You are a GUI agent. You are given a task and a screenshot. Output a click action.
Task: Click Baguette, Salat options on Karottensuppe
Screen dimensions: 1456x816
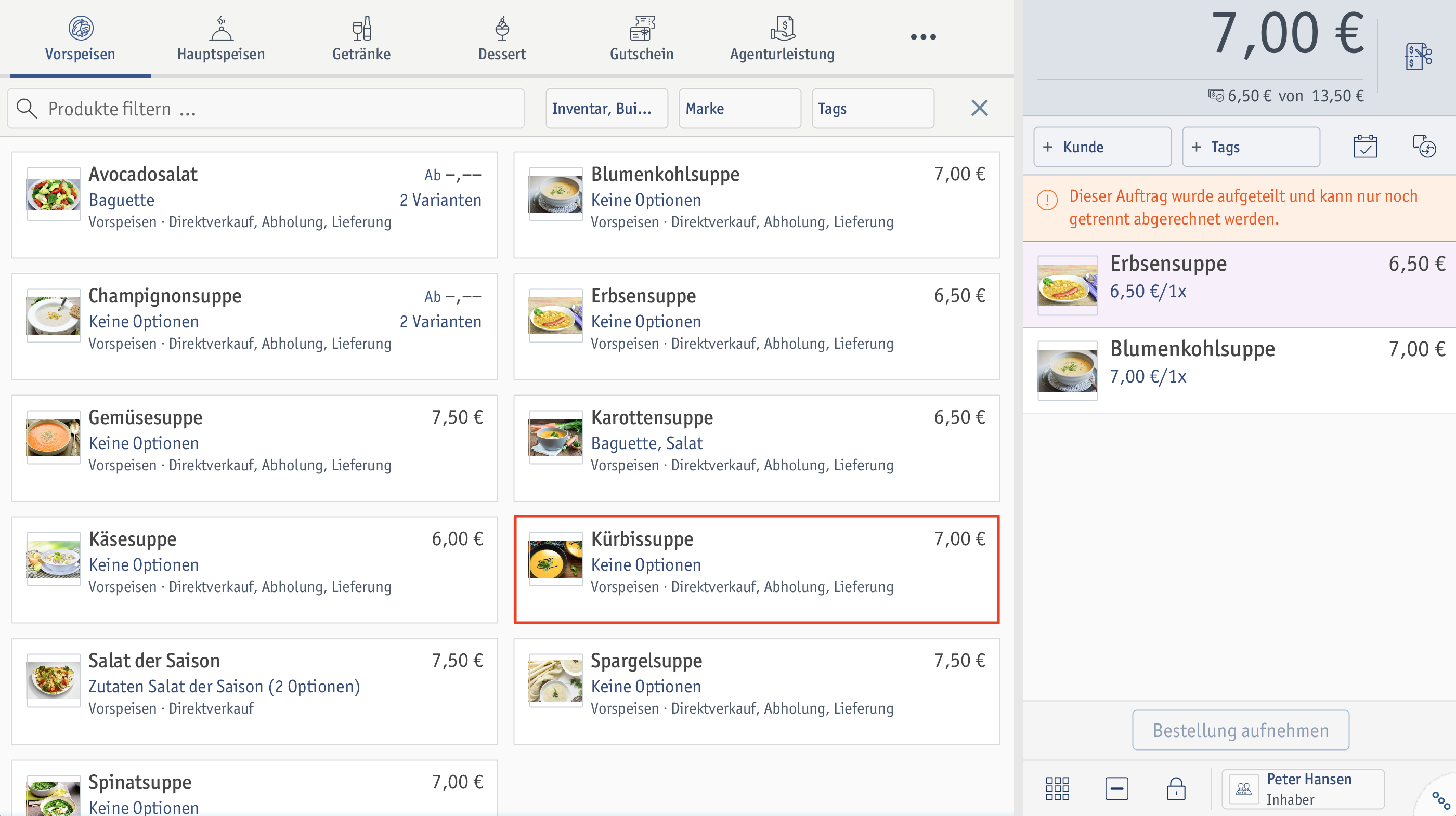(x=646, y=443)
